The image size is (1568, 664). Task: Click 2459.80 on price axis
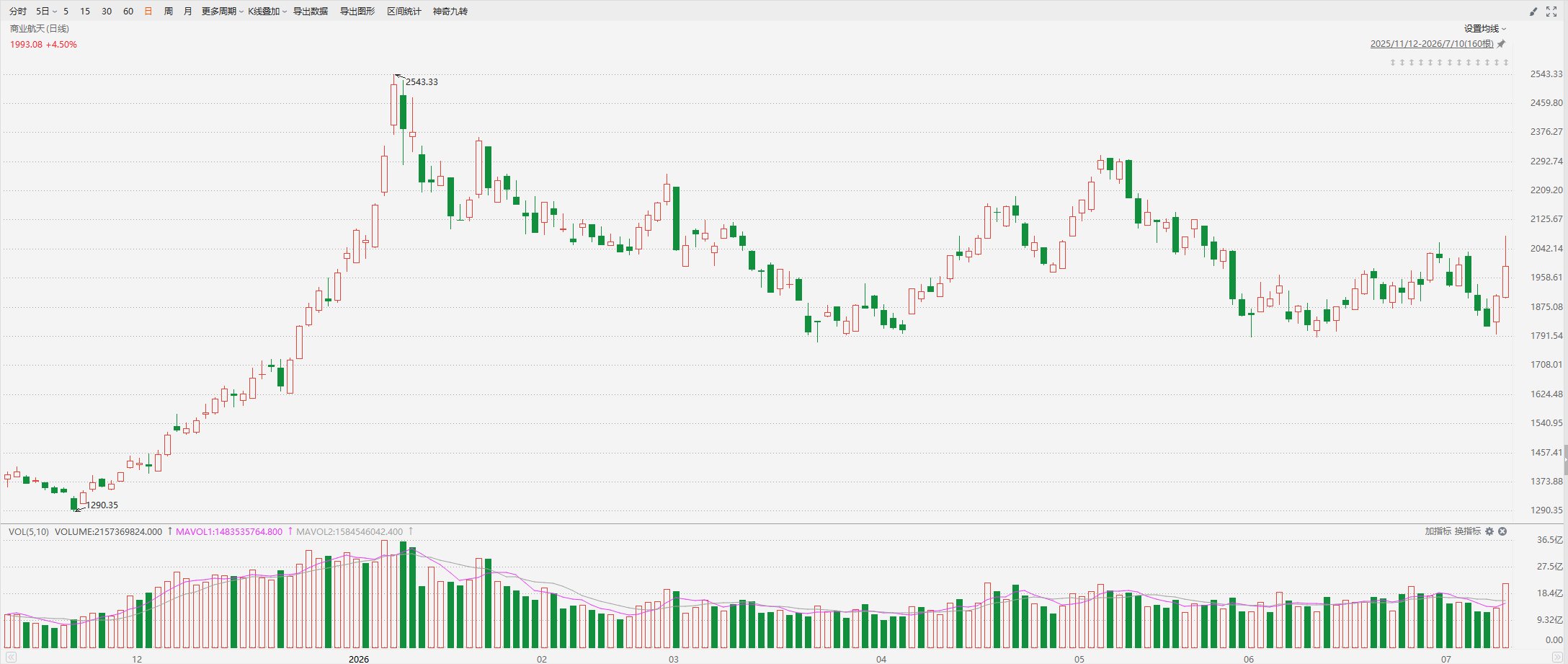pos(1546,103)
